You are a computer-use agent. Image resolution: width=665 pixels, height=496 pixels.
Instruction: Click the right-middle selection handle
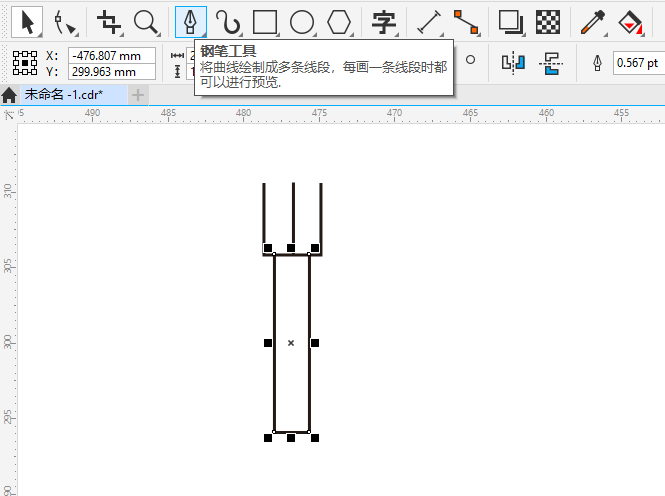315,343
